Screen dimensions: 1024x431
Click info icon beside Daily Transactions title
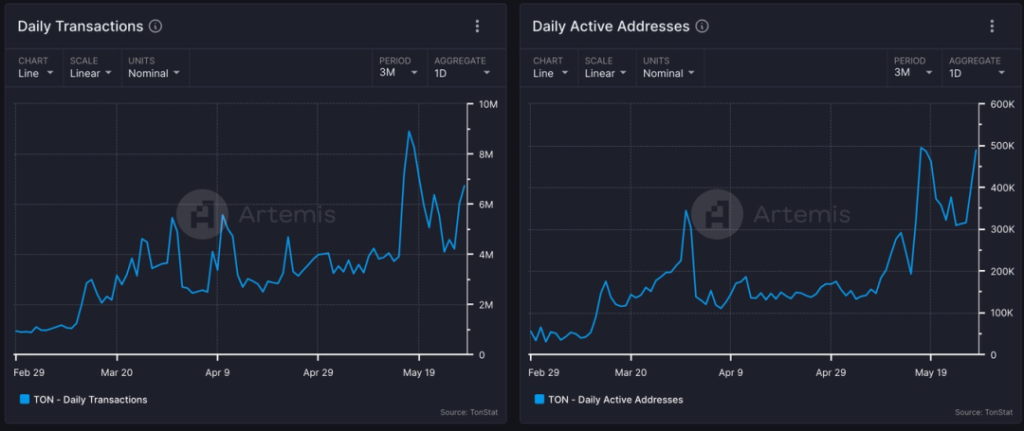point(155,26)
